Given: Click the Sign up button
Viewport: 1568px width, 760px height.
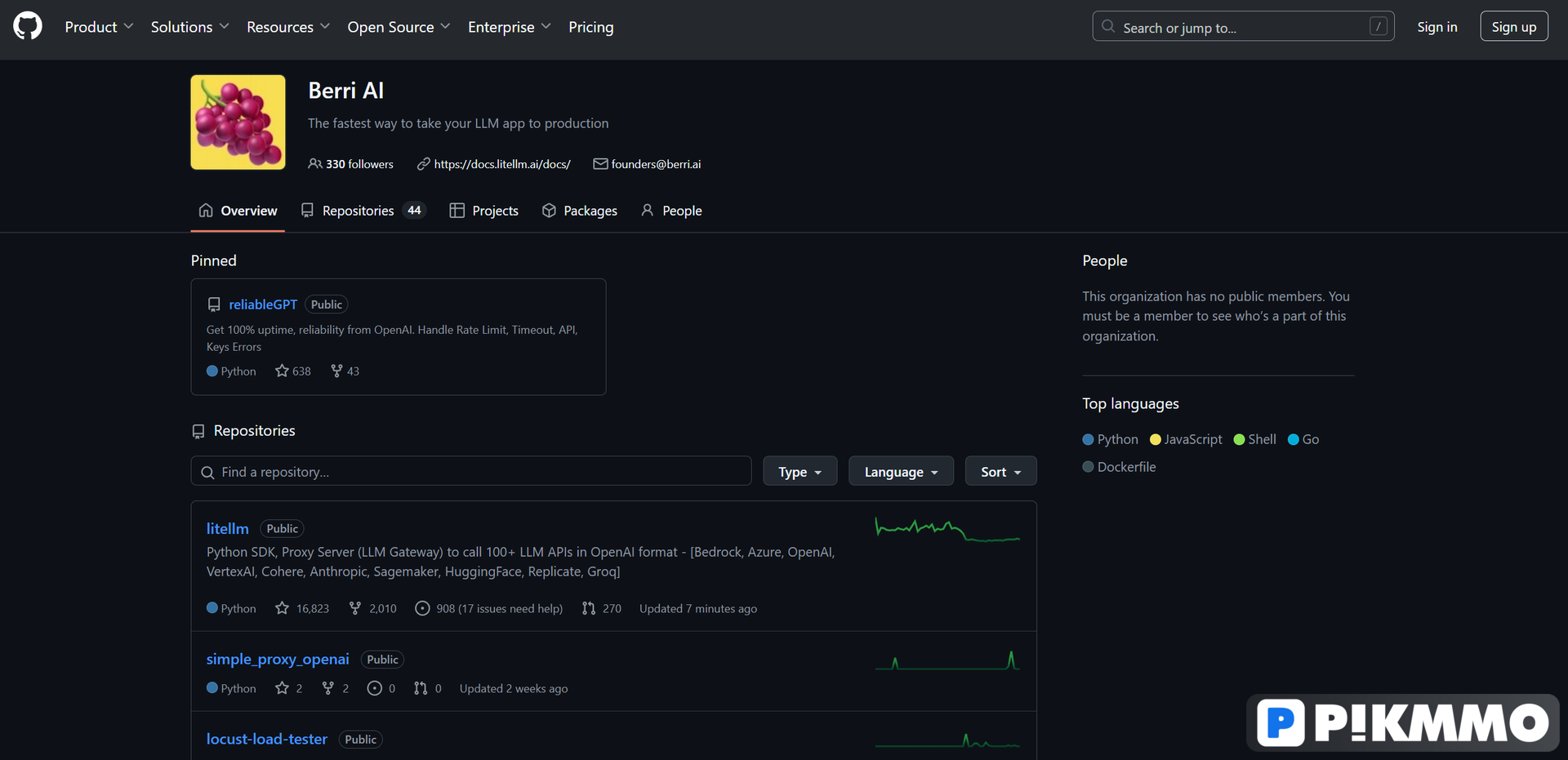Looking at the screenshot, I should coord(1513,27).
